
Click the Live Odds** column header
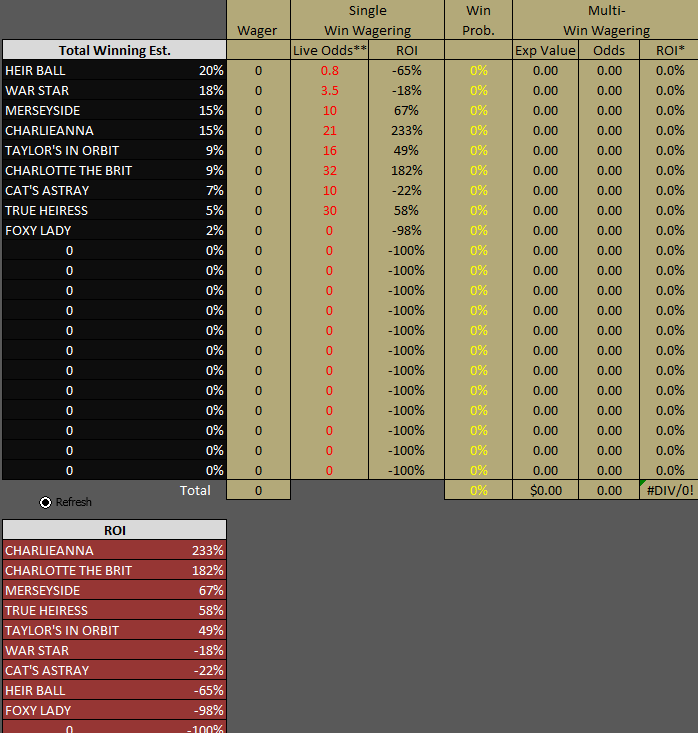tap(329, 50)
